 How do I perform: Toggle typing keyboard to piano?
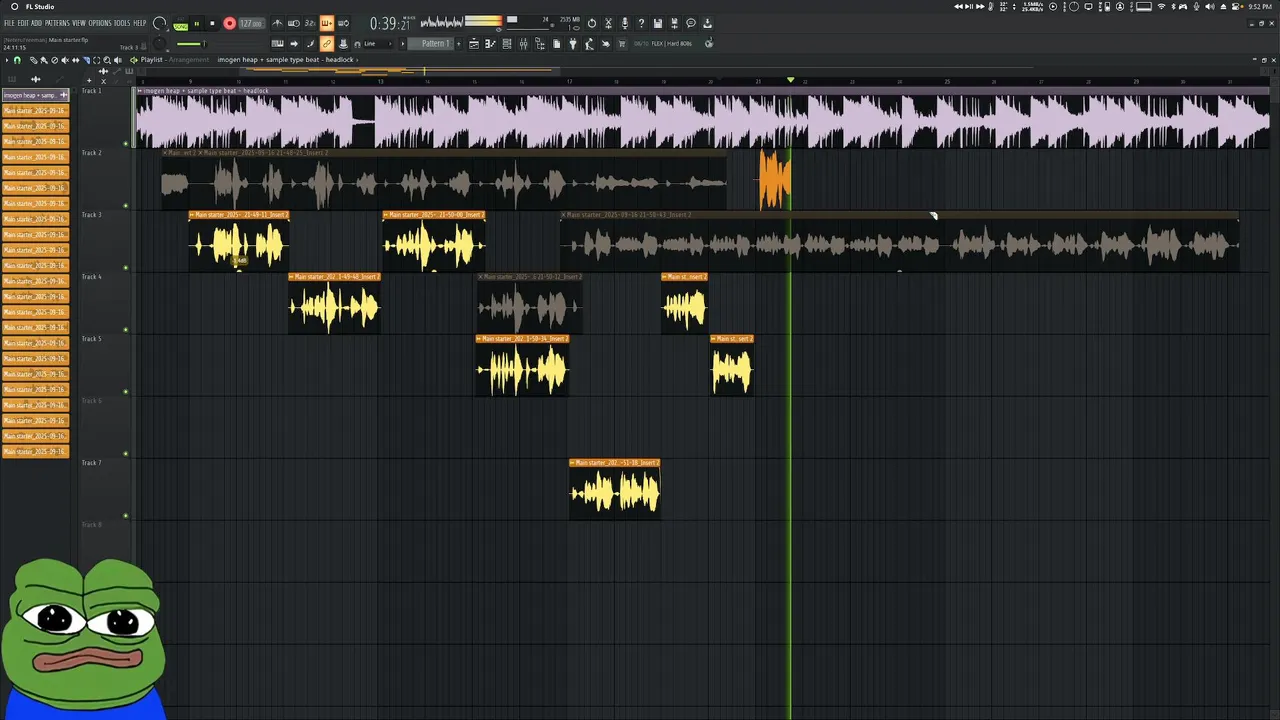click(x=277, y=44)
